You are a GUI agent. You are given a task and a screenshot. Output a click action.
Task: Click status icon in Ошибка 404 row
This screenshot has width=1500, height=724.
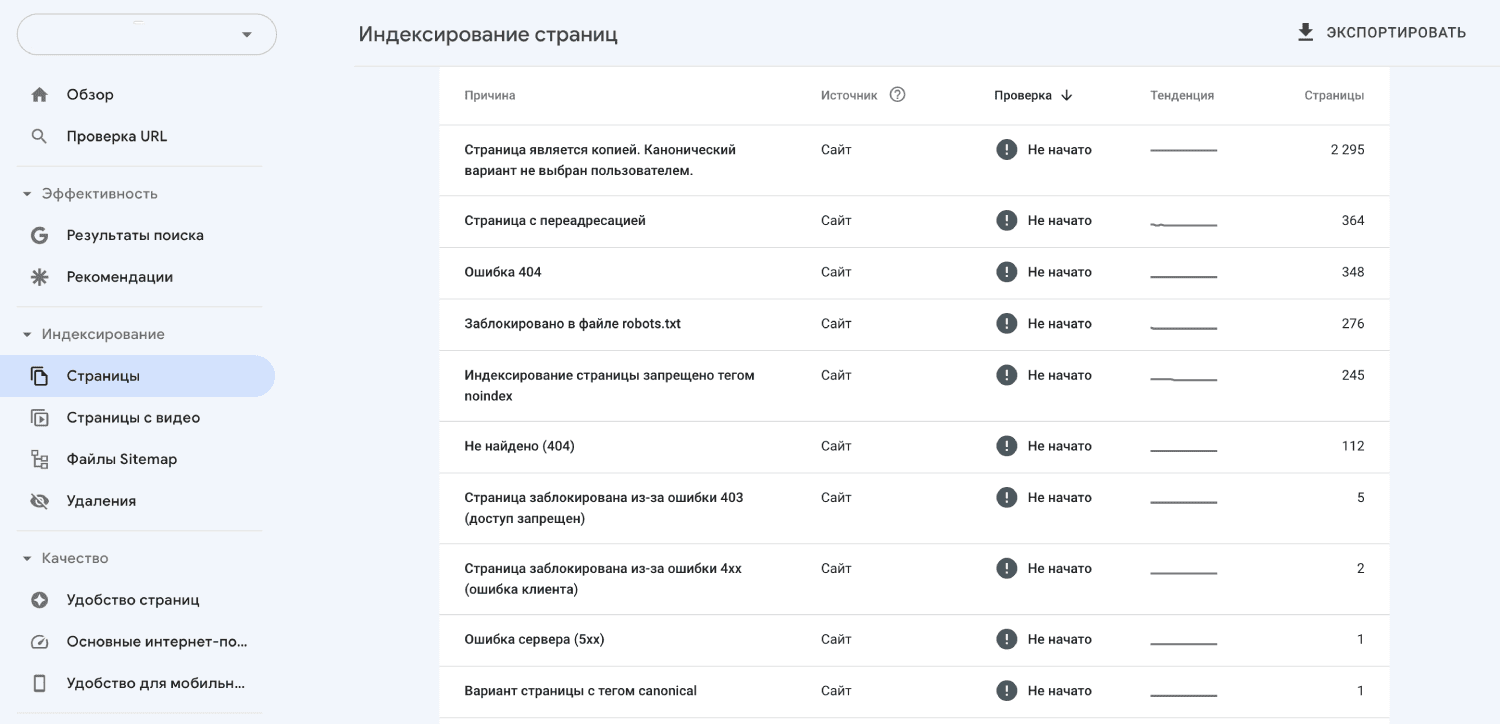(x=1007, y=272)
